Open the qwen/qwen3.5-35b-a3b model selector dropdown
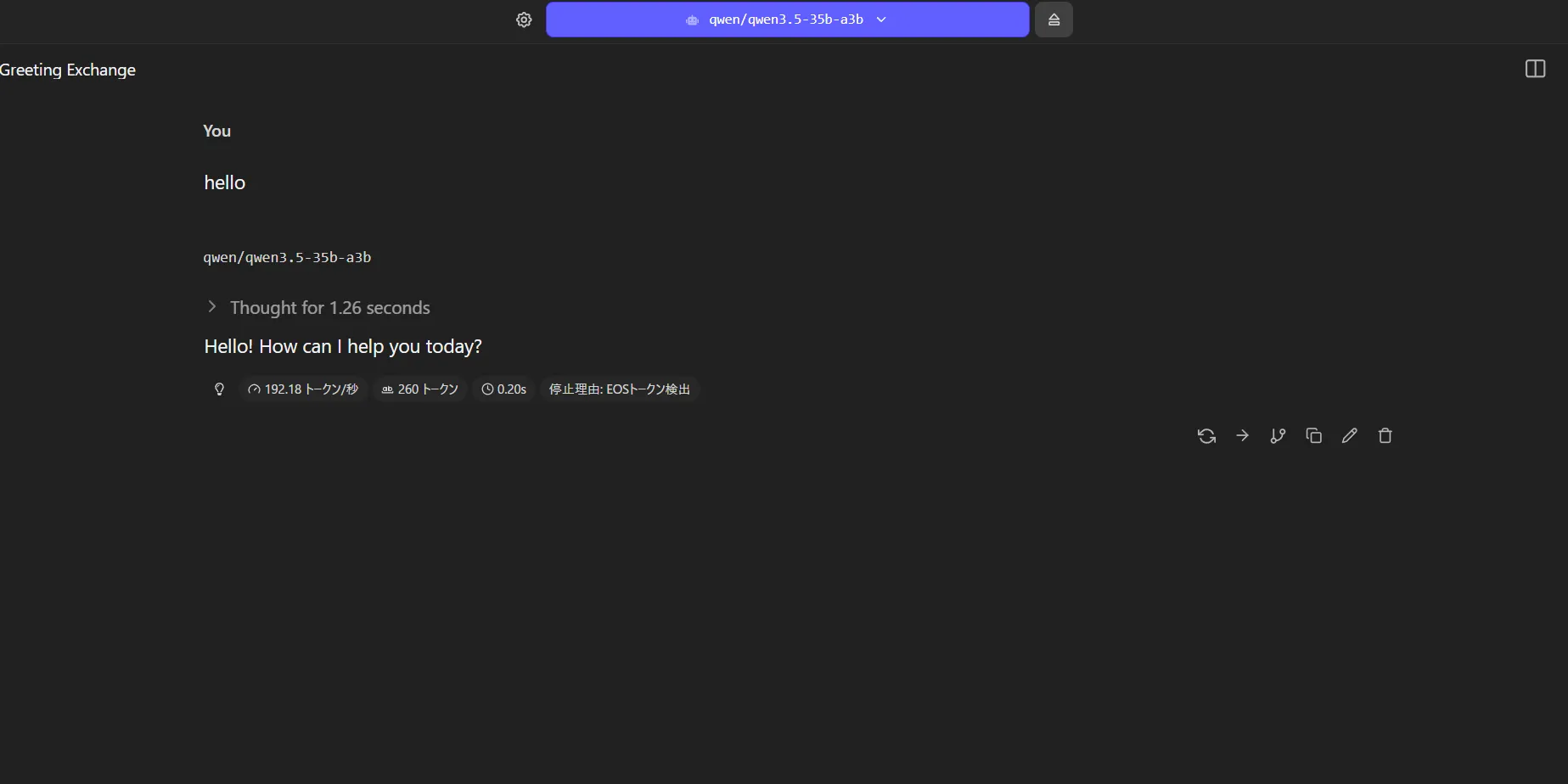Viewport: 1568px width, 784px height. pos(787,20)
